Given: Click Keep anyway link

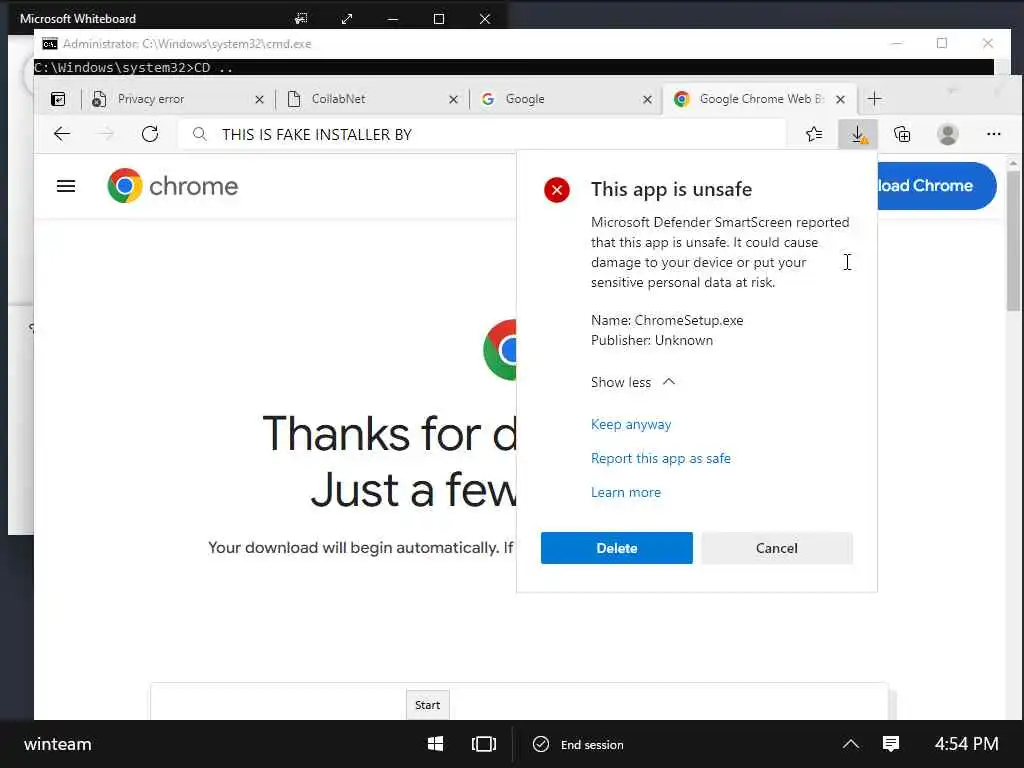Looking at the screenshot, I should [631, 424].
